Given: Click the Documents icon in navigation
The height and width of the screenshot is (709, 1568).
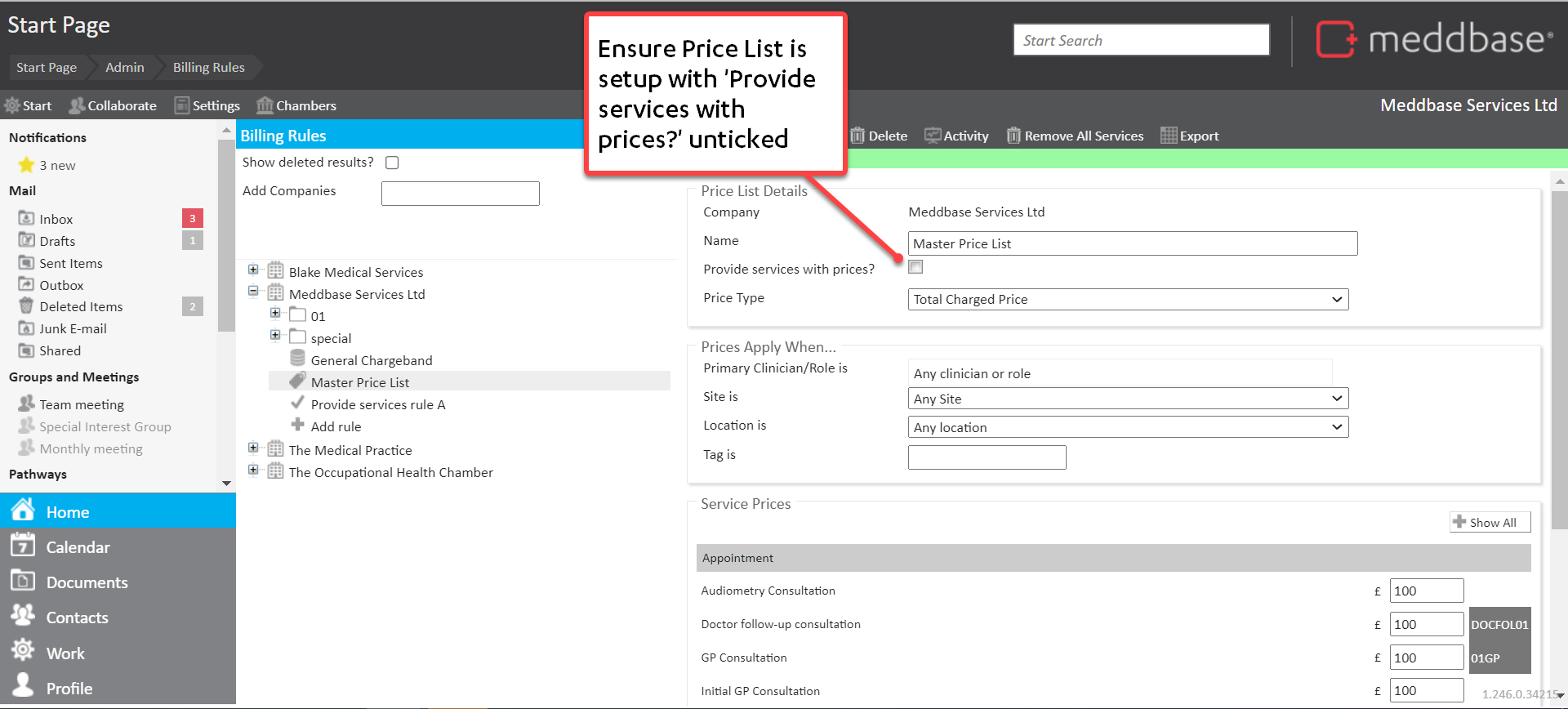Looking at the screenshot, I should pyautogui.click(x=23, y=581).
